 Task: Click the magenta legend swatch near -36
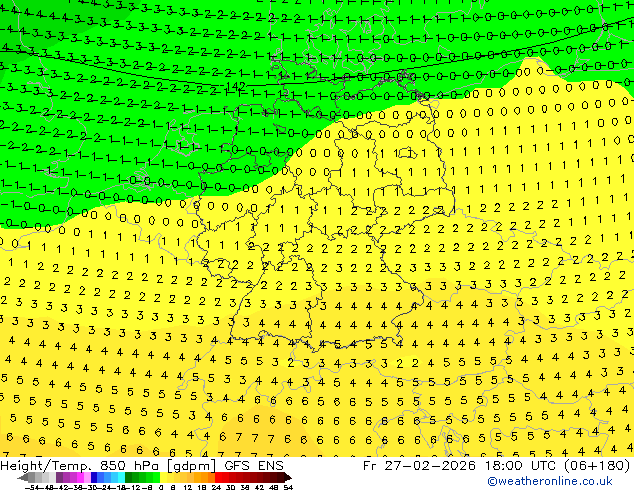tap(80, 478)
